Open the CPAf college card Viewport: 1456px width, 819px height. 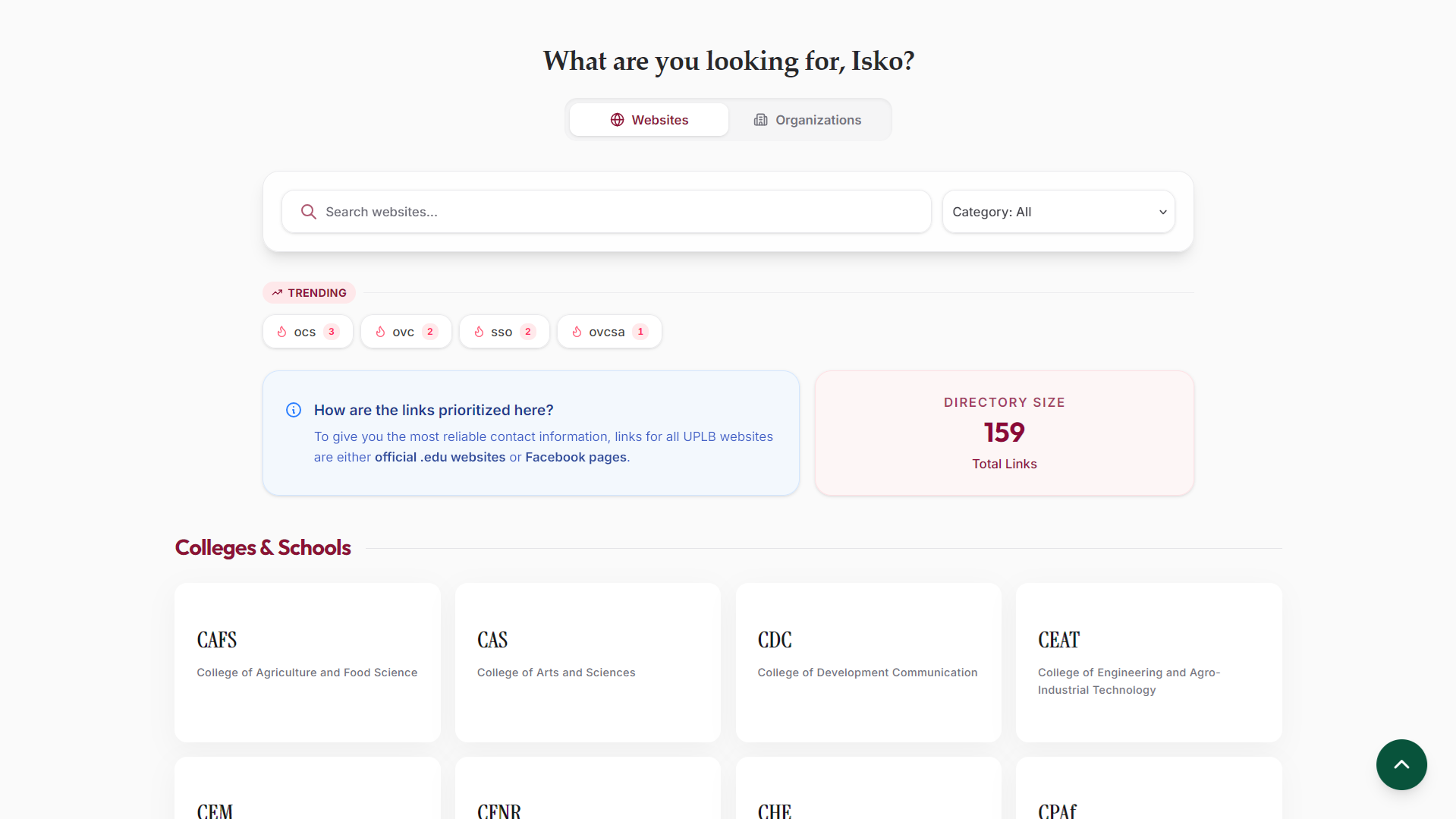pyautogui.click(x=1149, y=788)
